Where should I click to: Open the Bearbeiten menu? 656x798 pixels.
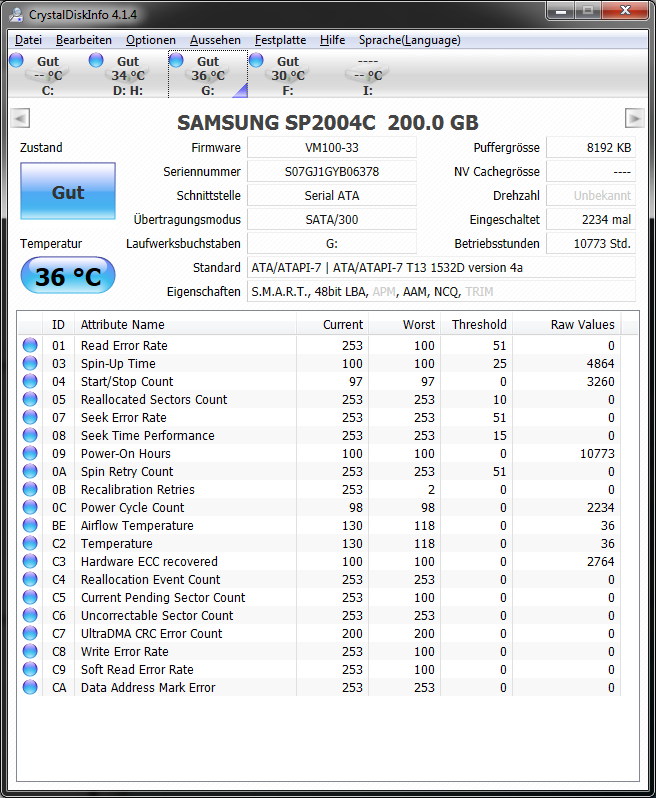pyautogui.click(x=83, y=40)
